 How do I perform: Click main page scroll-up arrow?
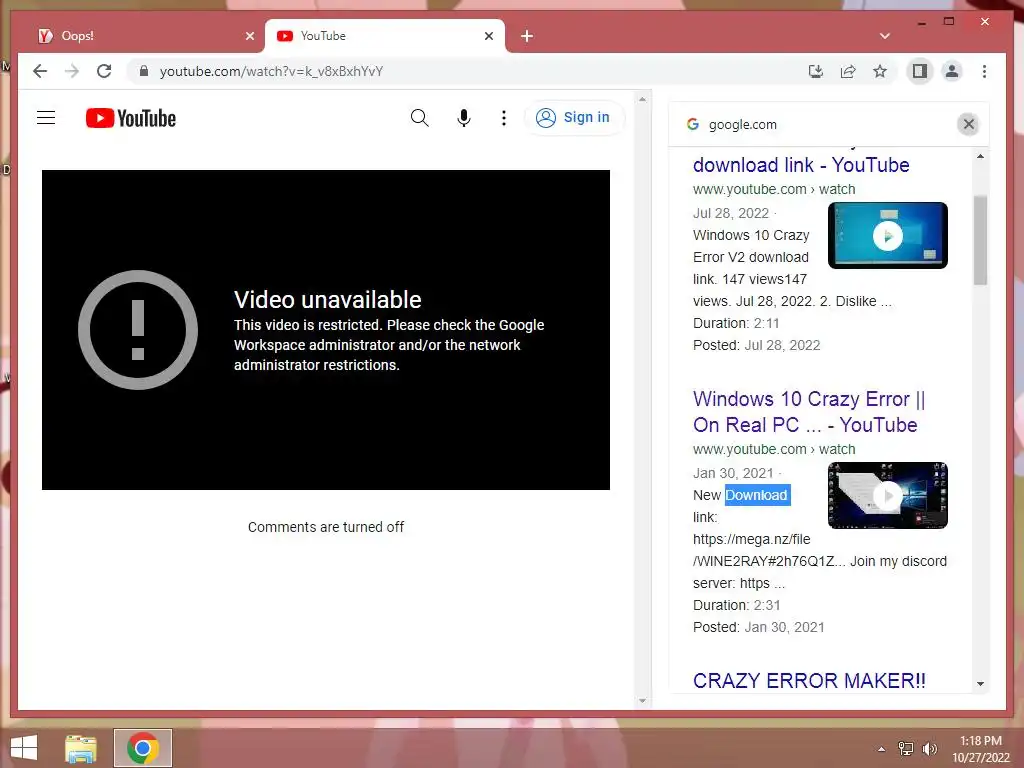pyautogui.click(x=643, y=99)
